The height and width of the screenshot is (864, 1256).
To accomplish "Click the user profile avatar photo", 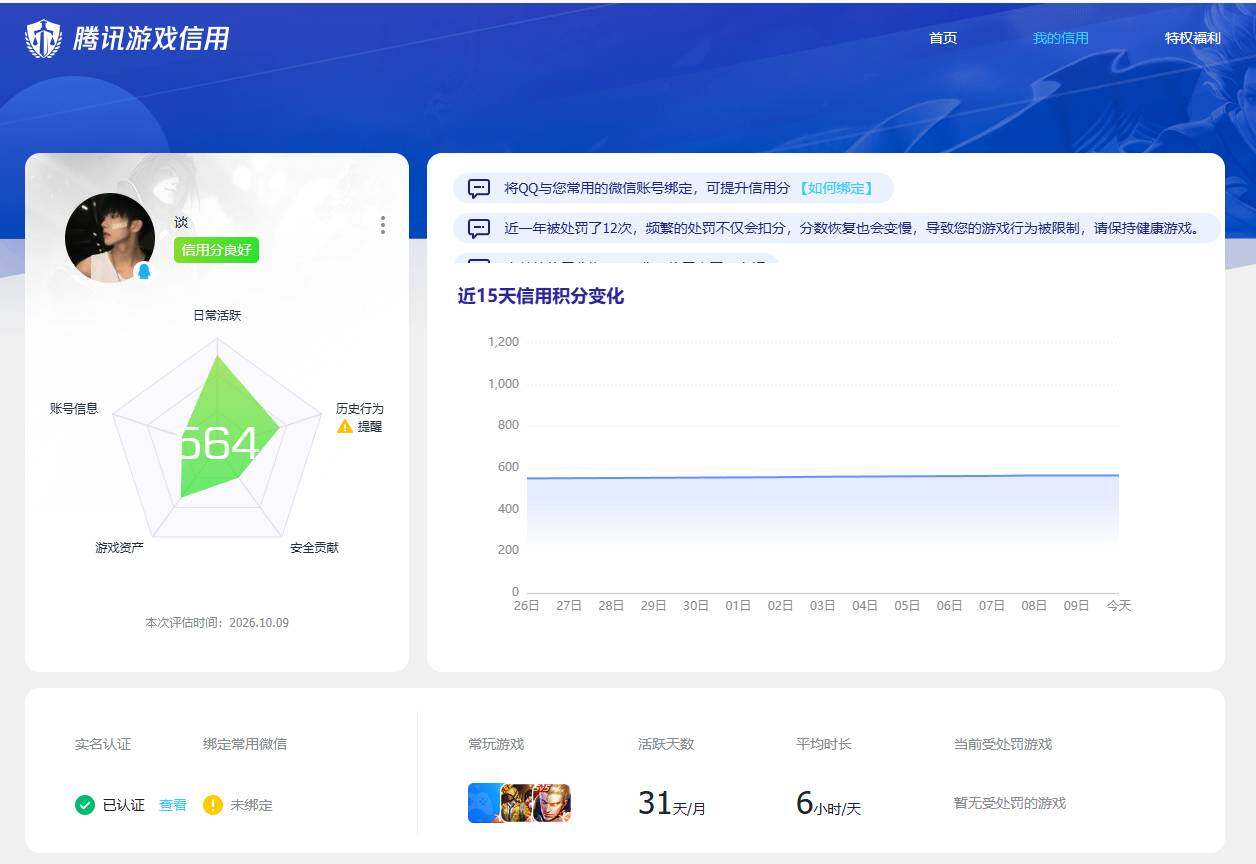I will tap(110, 238).
